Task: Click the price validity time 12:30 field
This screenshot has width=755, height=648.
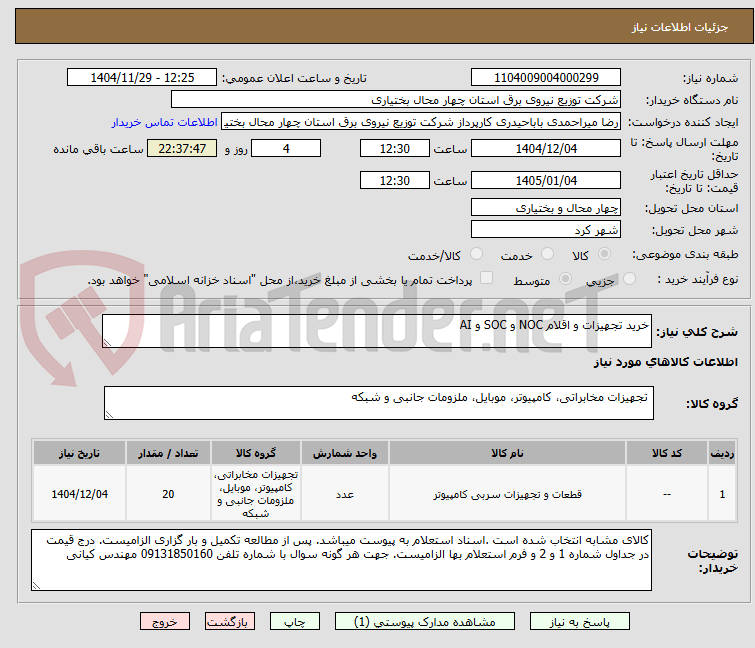Action: [394, 181]
